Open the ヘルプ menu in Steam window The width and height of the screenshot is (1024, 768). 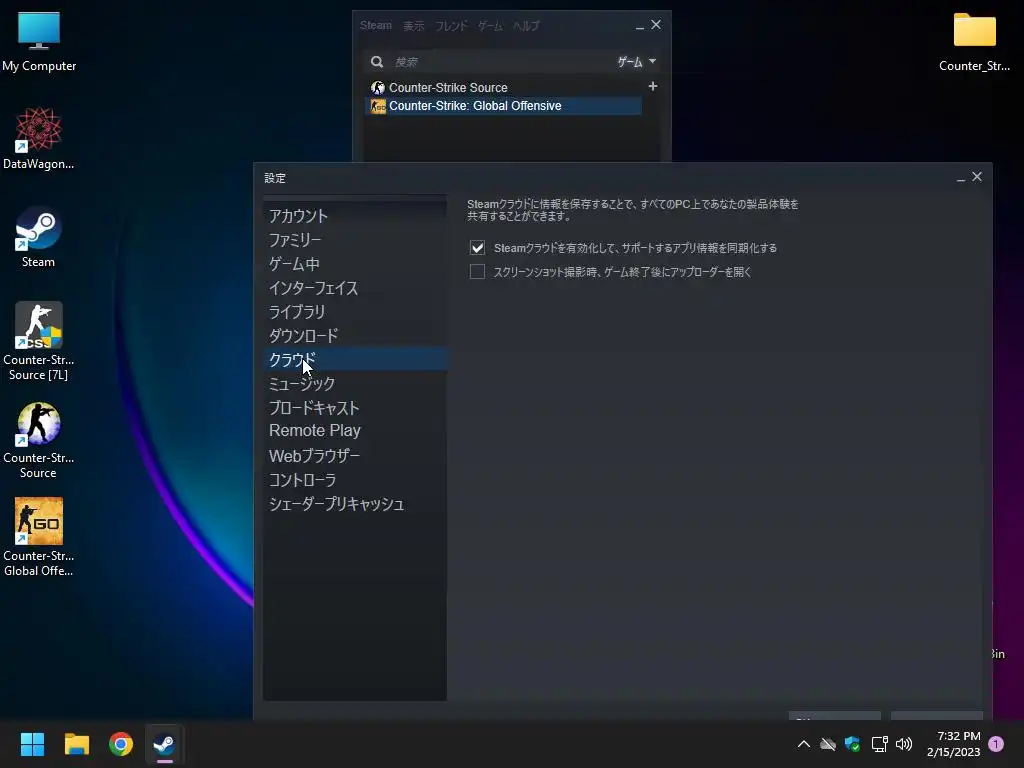tap(526, 25)
